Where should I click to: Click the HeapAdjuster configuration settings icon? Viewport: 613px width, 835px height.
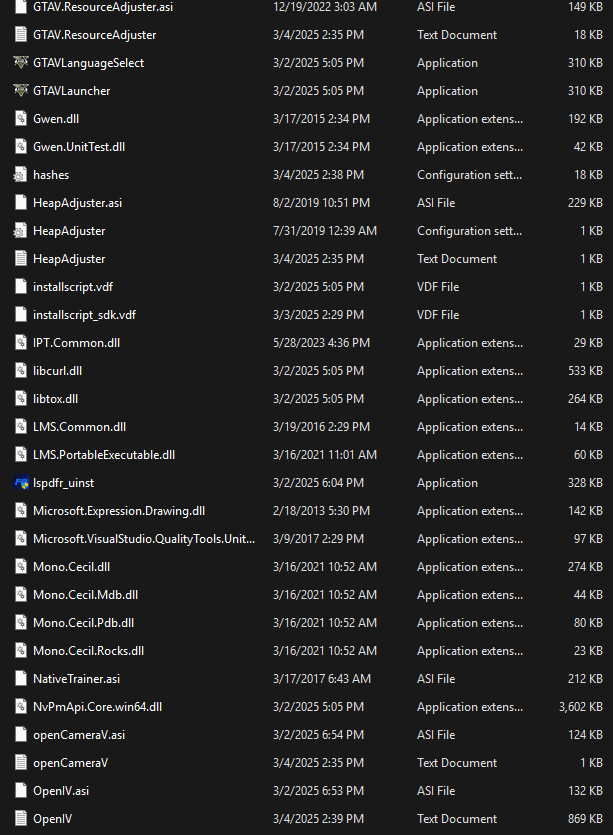21,231
